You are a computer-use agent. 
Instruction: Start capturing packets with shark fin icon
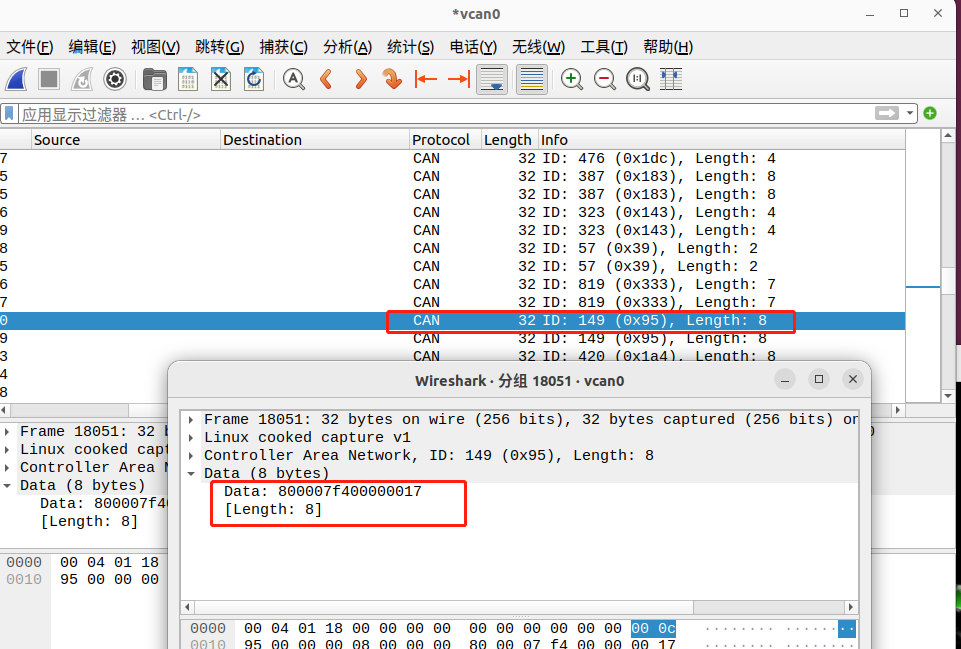tap(17, 80)
